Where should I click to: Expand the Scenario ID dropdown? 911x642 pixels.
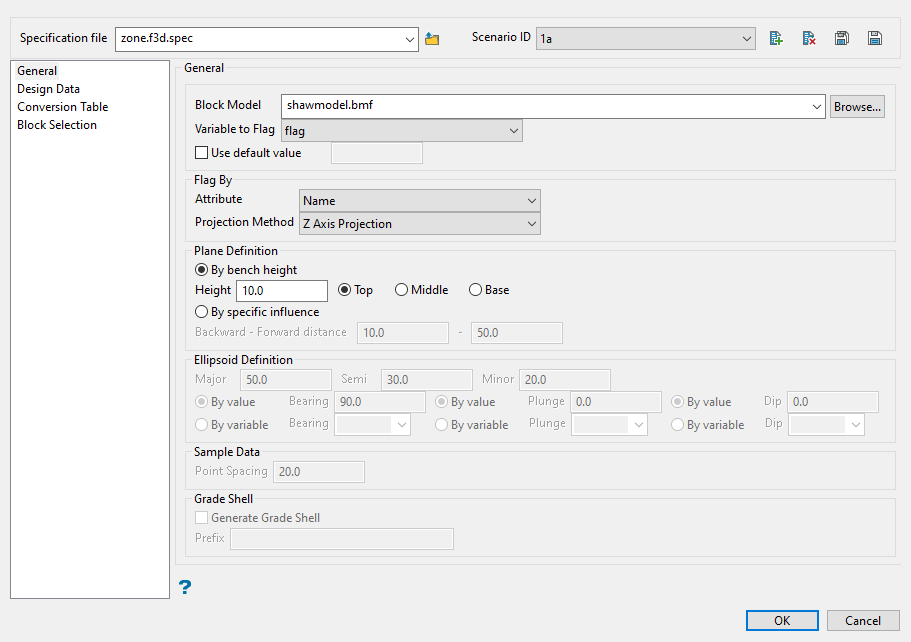tap(646, 39)
